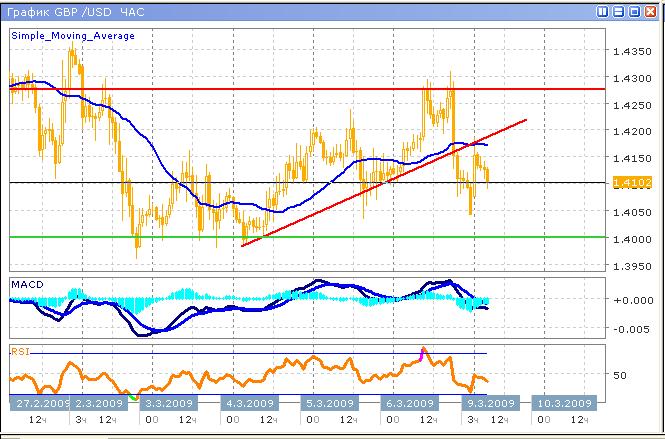
Task: Select the RSI panel label
Action: 20,351
